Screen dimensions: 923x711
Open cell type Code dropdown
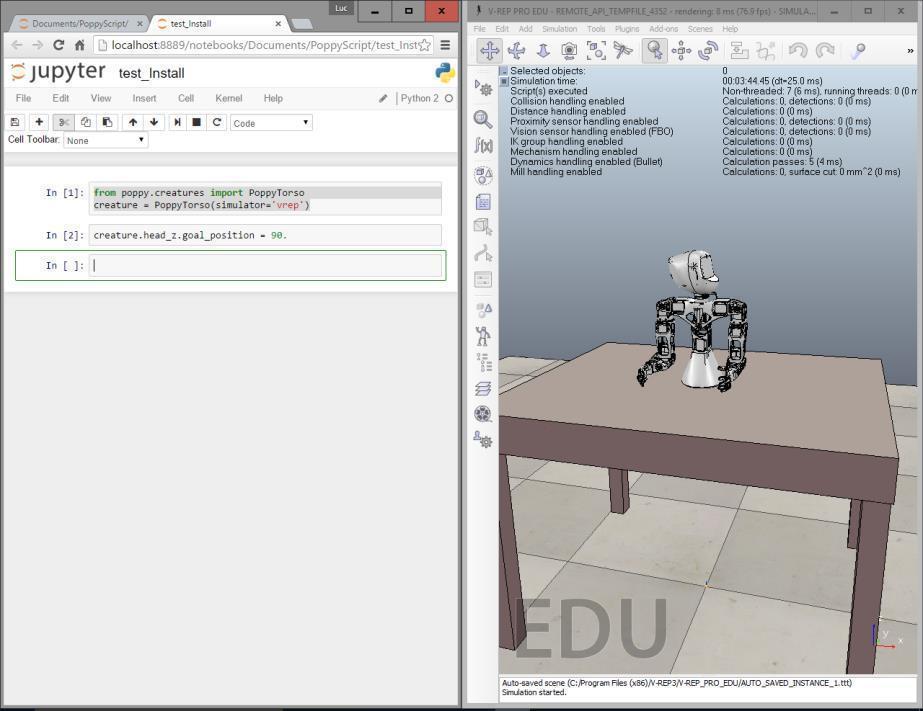coord(271,123)
